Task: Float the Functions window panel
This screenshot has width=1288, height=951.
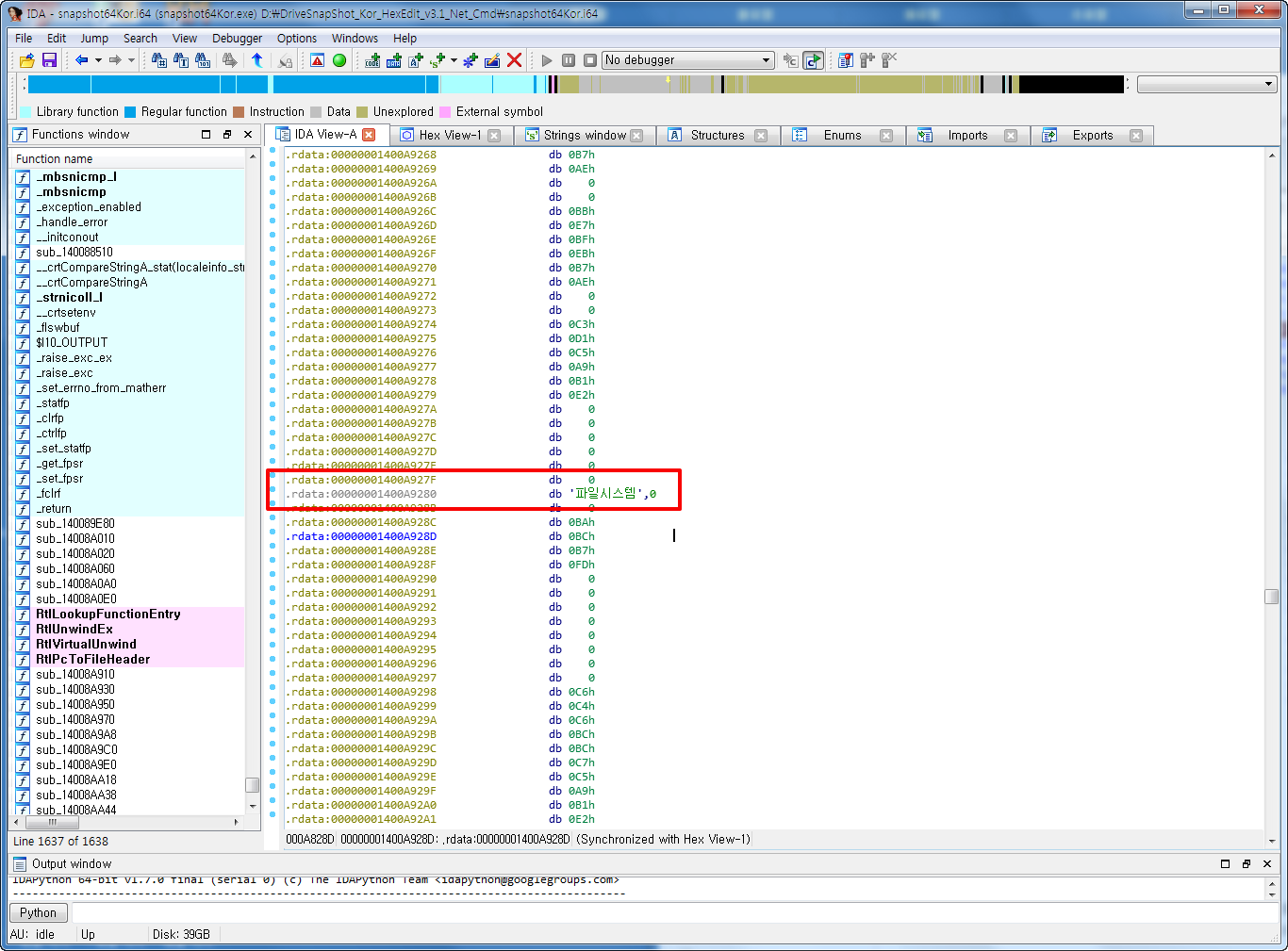Action: click(227, 135)
